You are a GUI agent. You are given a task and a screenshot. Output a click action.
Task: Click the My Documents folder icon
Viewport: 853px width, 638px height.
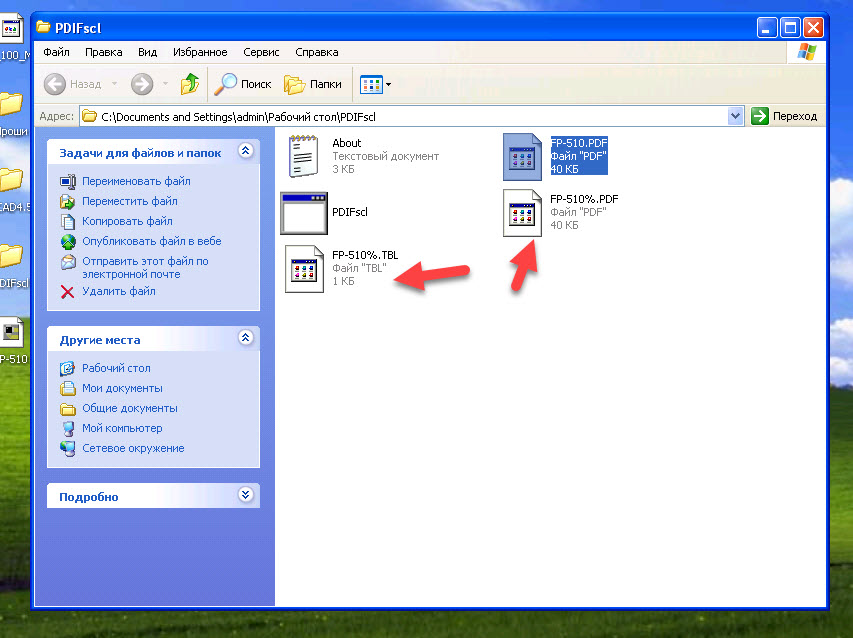point(68,388)
